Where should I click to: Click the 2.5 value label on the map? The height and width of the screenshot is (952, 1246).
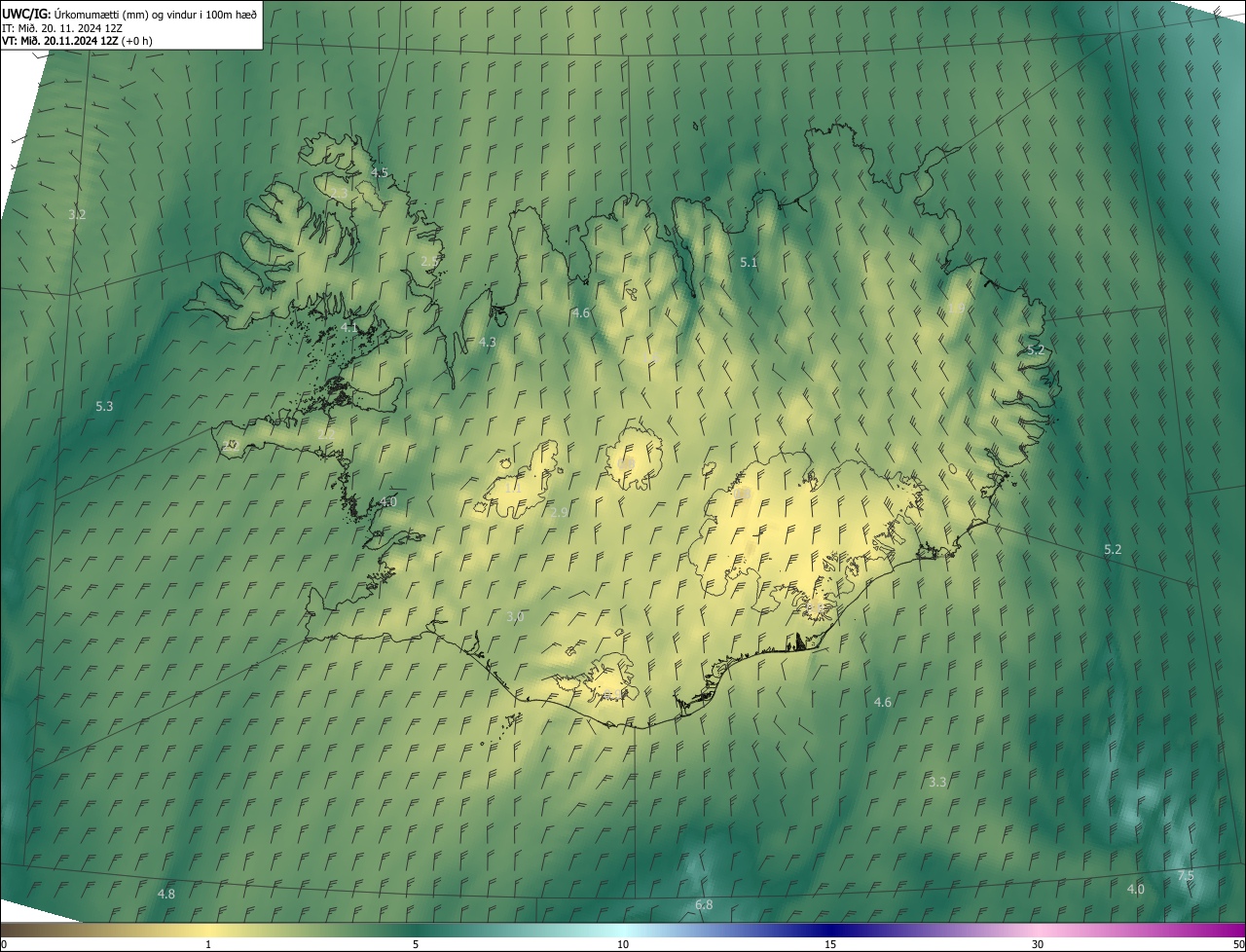(429, 261)
